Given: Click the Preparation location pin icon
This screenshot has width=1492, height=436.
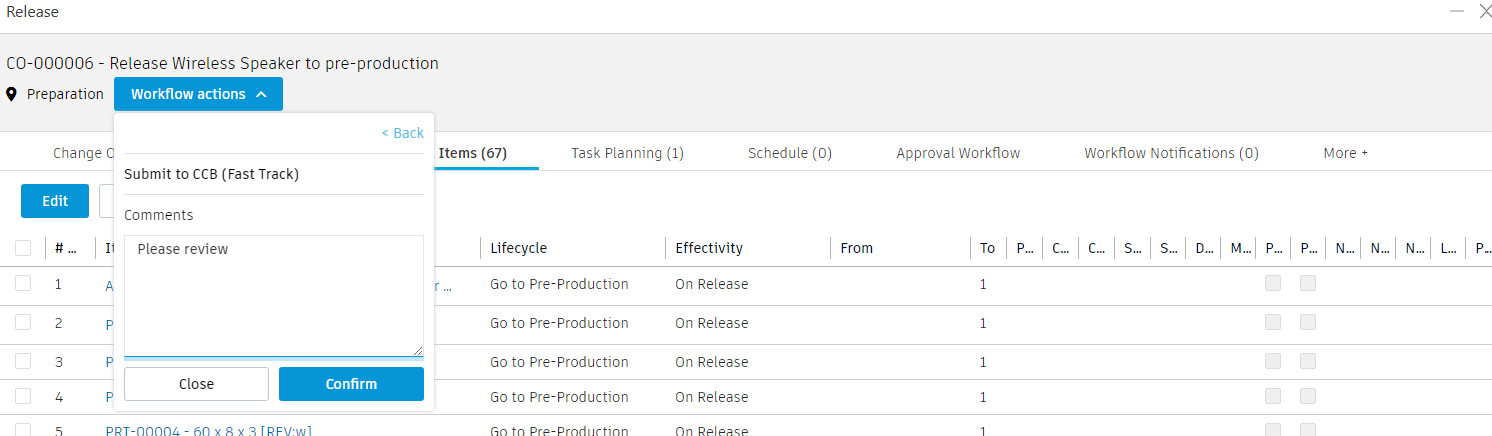Looking at the screenshot, I should coord(12,94).
